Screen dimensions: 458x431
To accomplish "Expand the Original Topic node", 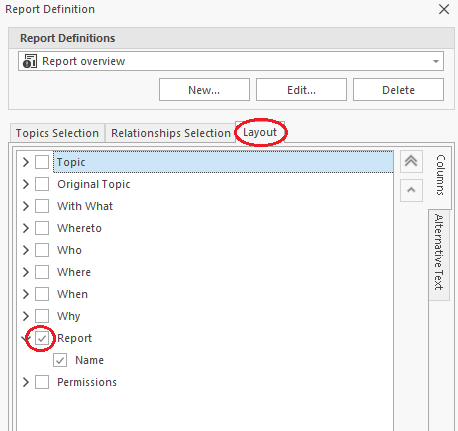I will tap(26, 184).
